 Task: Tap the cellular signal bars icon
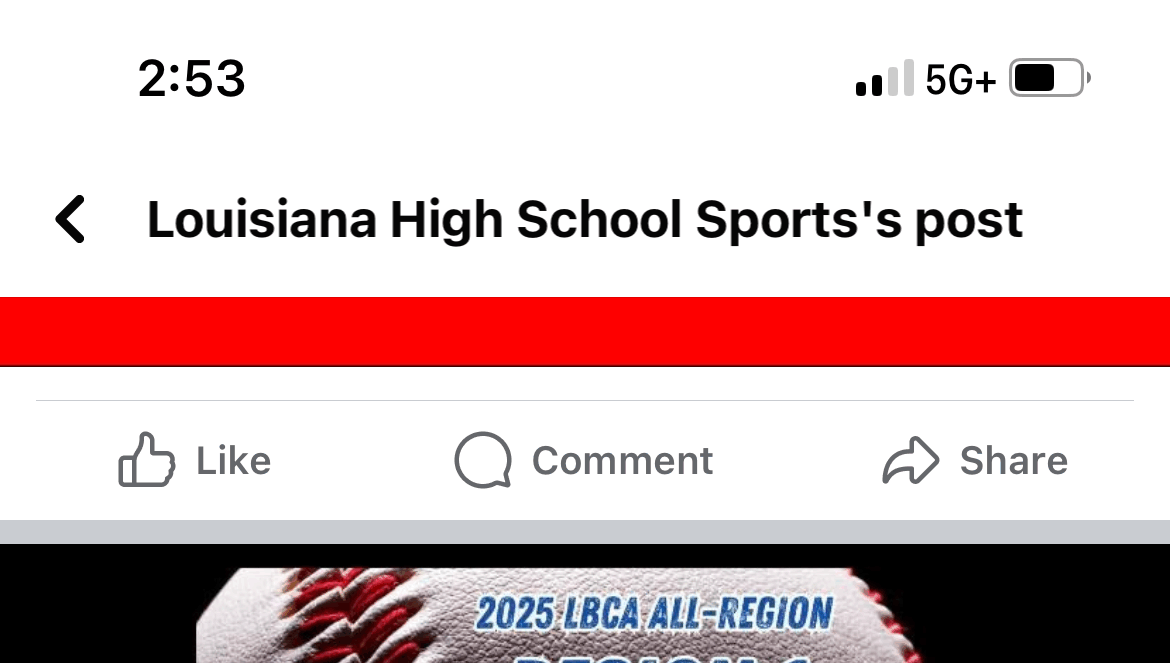tap(884, 78)
